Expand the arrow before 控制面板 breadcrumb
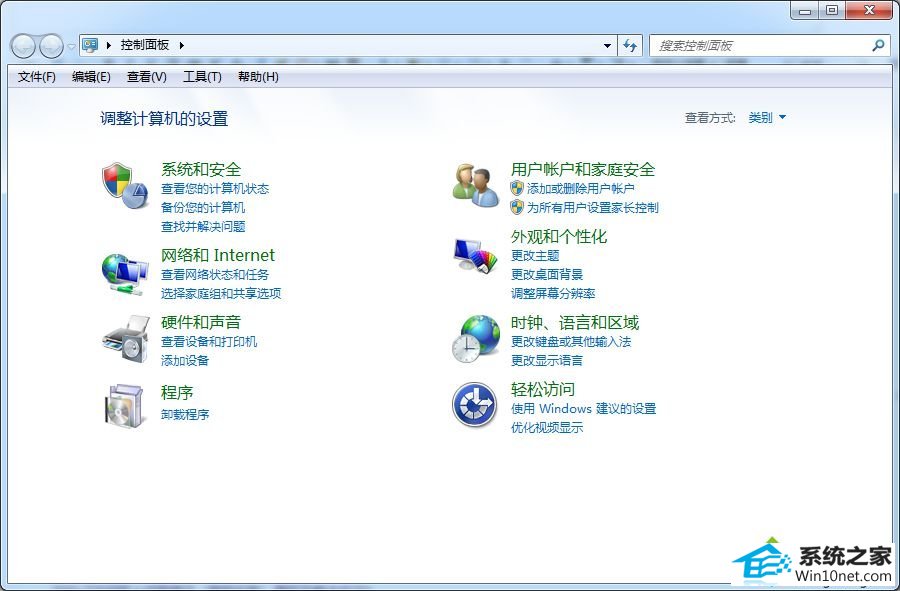 [x=108, y=45]
